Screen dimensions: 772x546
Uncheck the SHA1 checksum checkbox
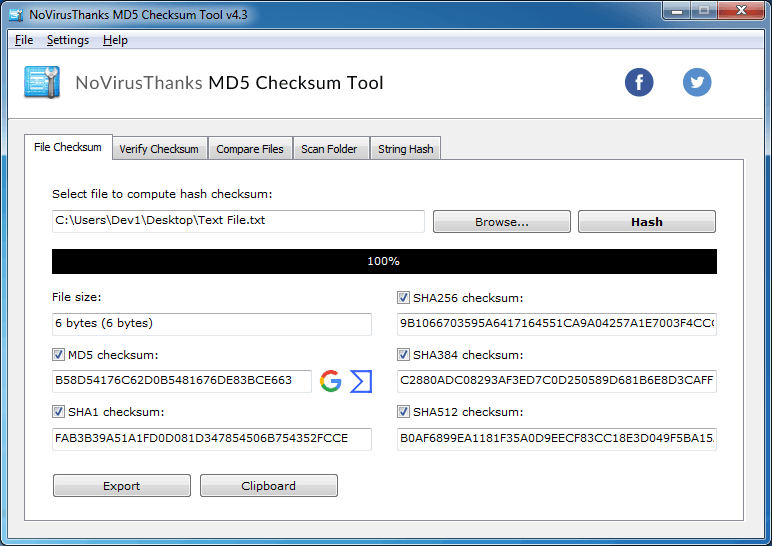pyautogui.click(x=58, y=412)
